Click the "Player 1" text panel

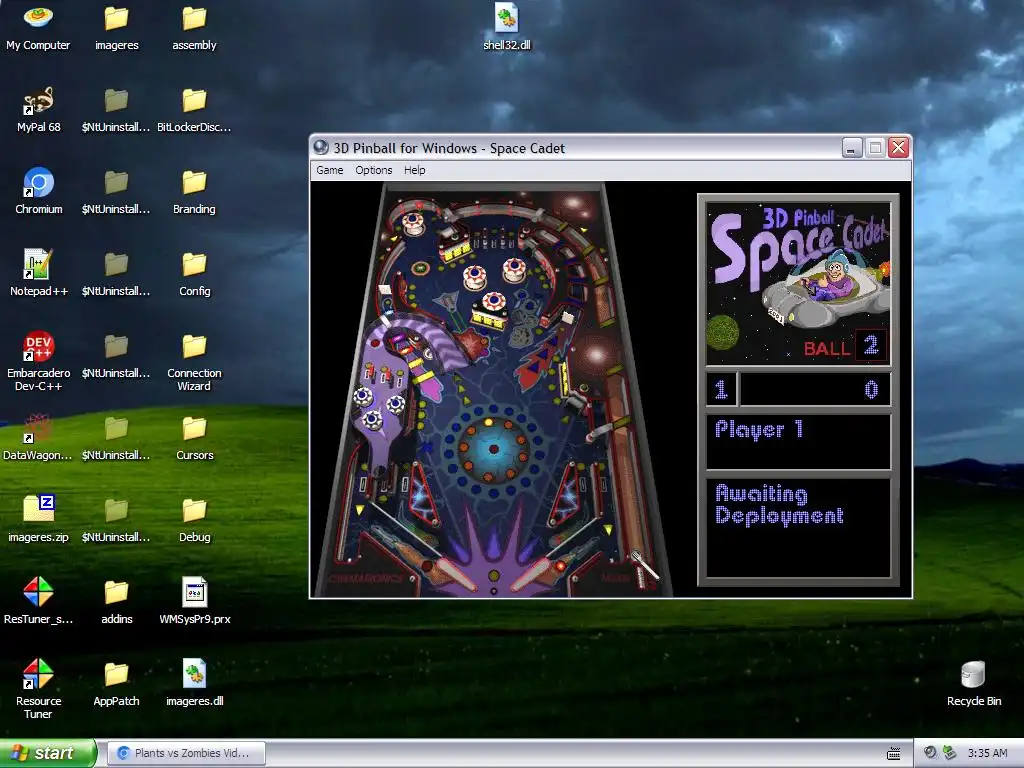[x=798, y=441]
